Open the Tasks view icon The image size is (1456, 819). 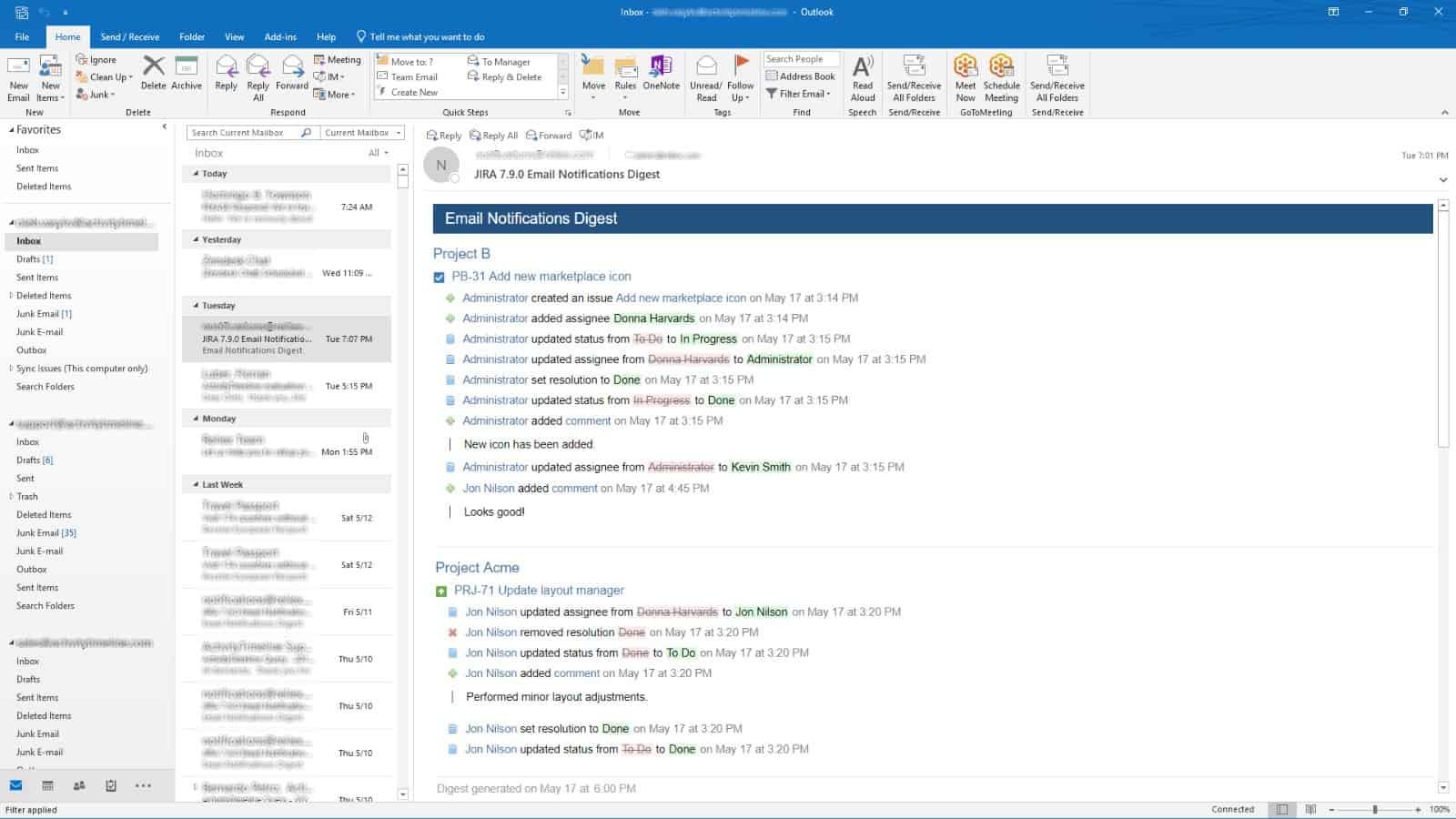(112, 785)
